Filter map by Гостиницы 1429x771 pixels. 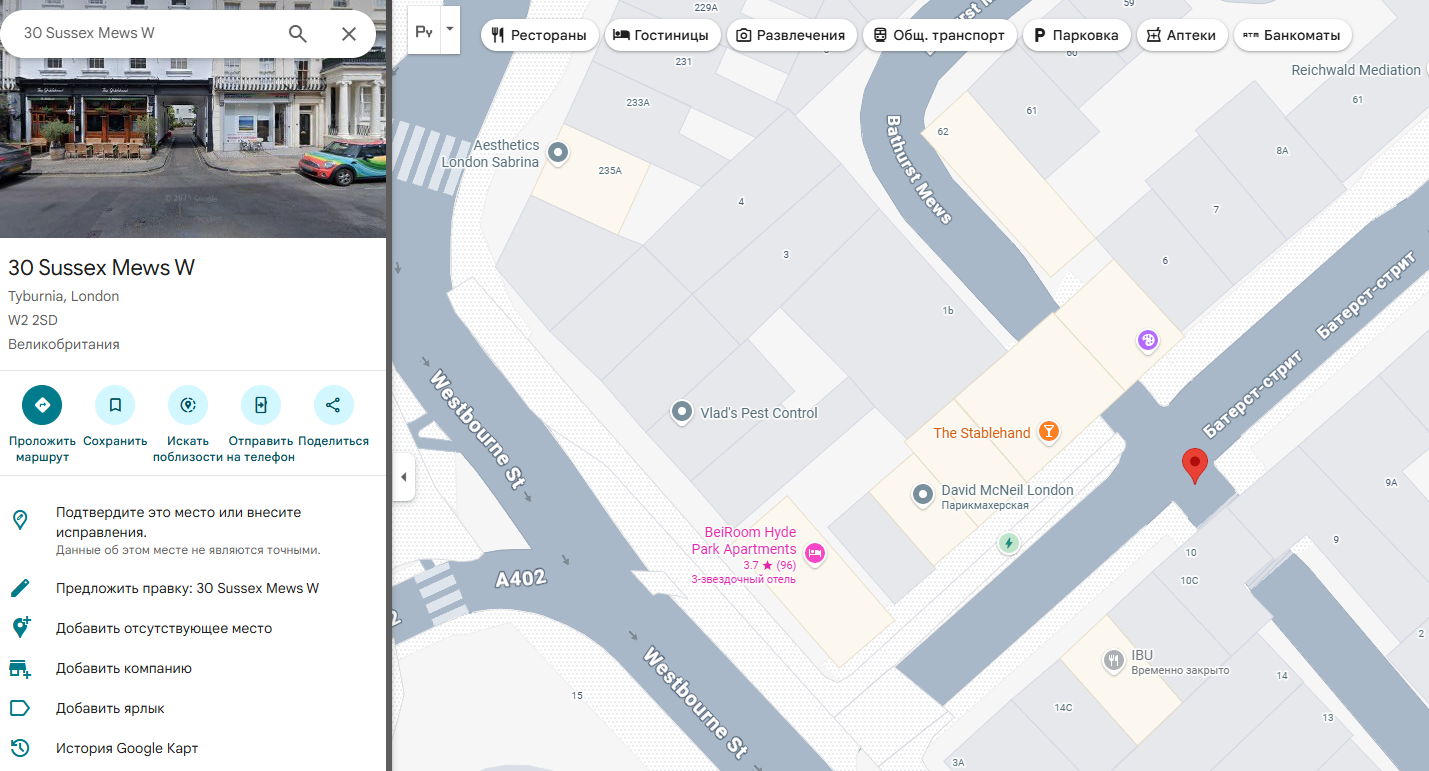pos(660,35)
